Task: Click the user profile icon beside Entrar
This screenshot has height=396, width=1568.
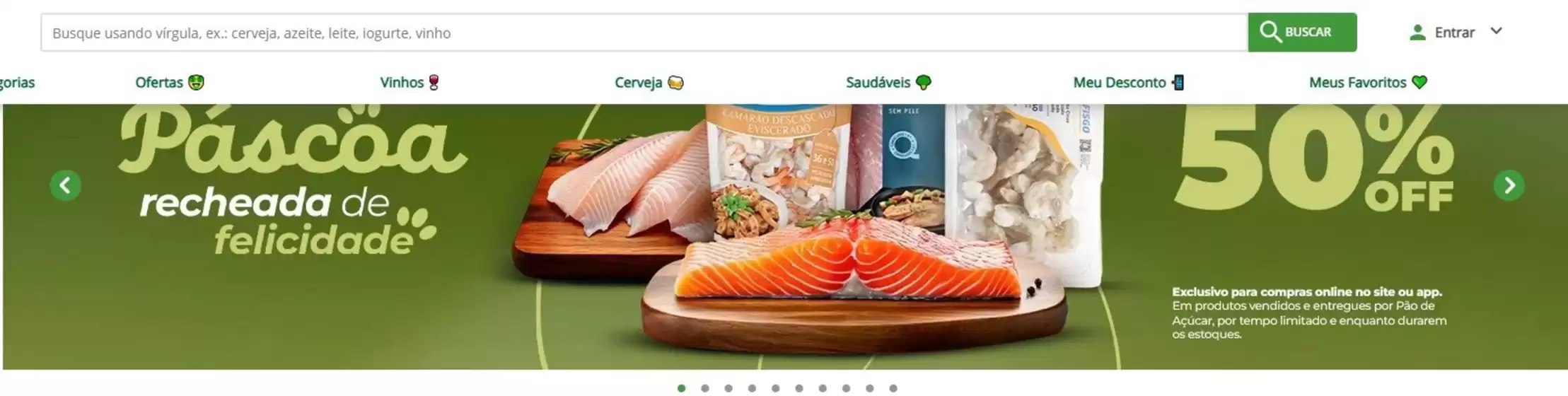Action: [1417, 33]
